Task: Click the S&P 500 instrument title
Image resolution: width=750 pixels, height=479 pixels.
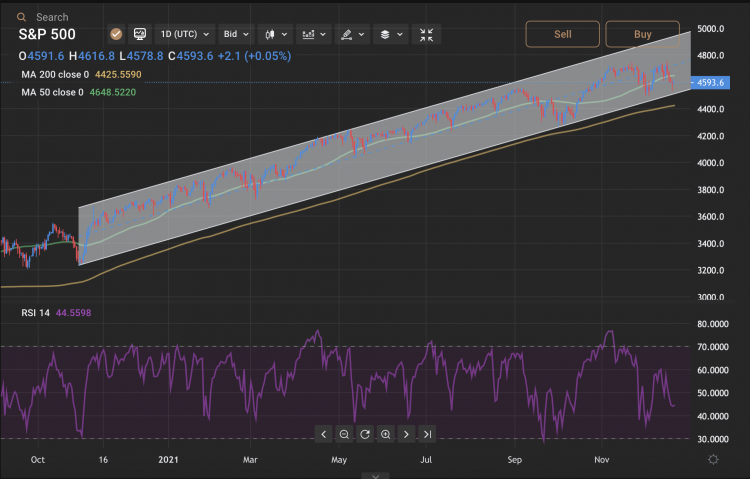Action: pyautogui.click(x=47, y=34)
